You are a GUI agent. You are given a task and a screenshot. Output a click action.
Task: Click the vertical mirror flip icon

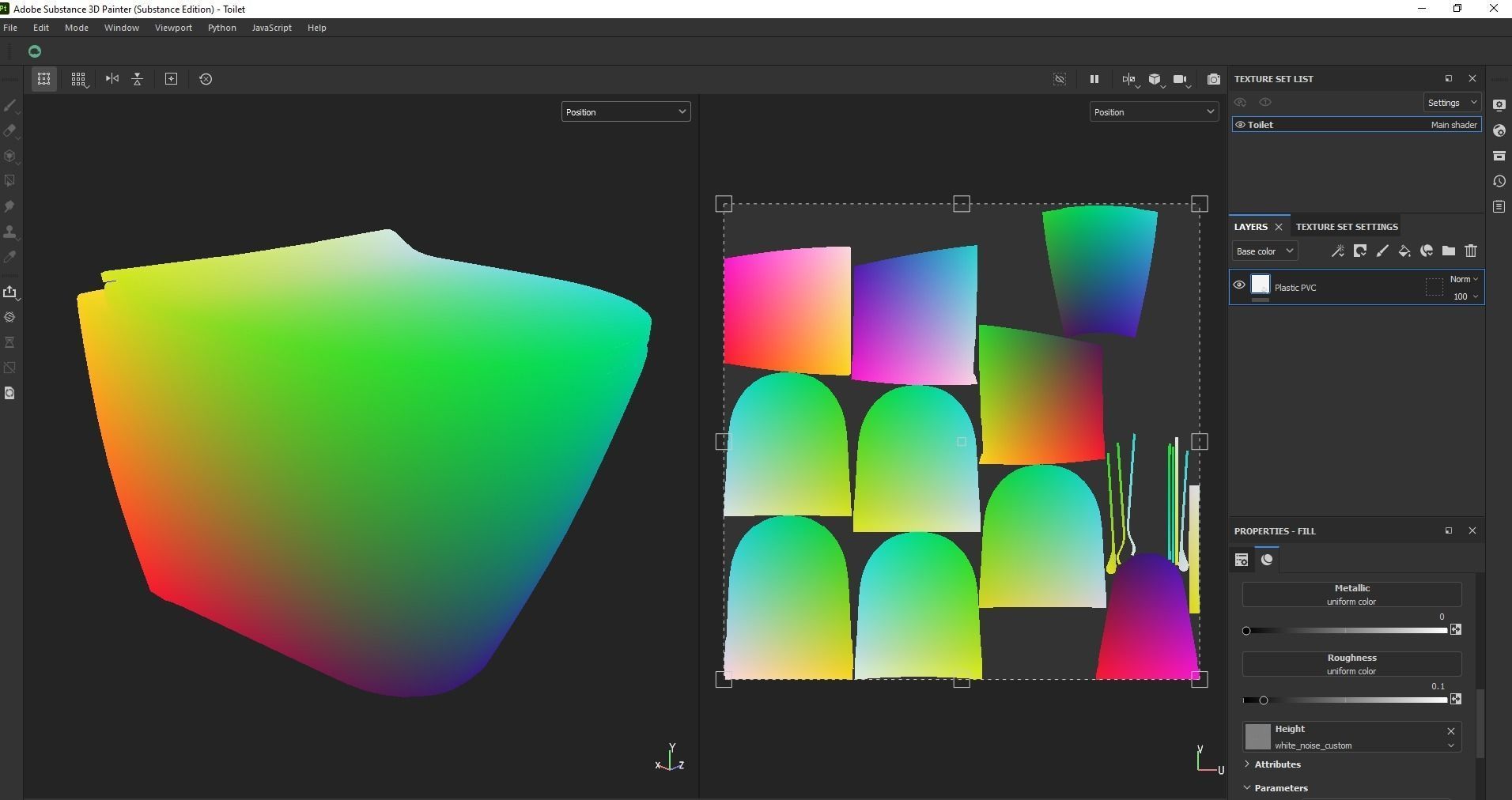pyautogui.click(x=138, y=79)
